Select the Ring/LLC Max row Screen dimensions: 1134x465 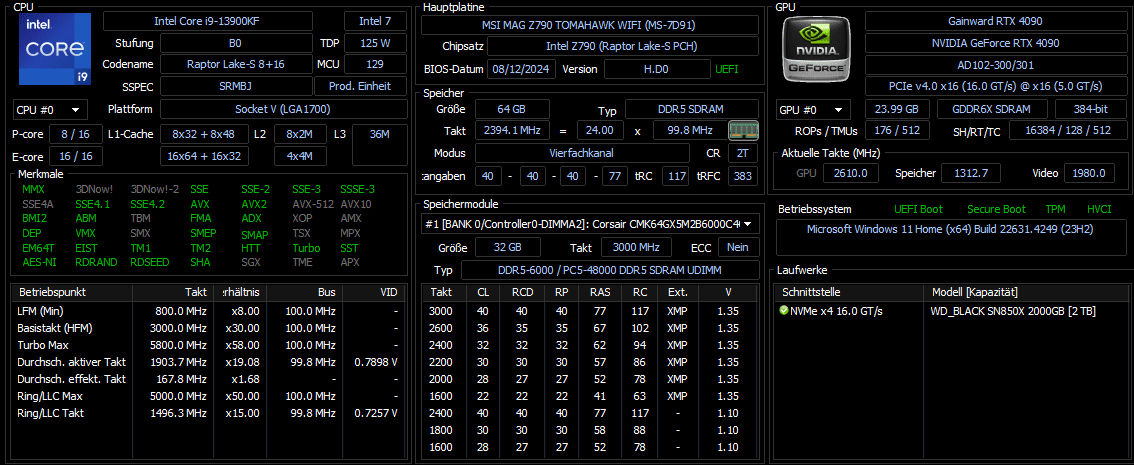[x=210, y=396]
